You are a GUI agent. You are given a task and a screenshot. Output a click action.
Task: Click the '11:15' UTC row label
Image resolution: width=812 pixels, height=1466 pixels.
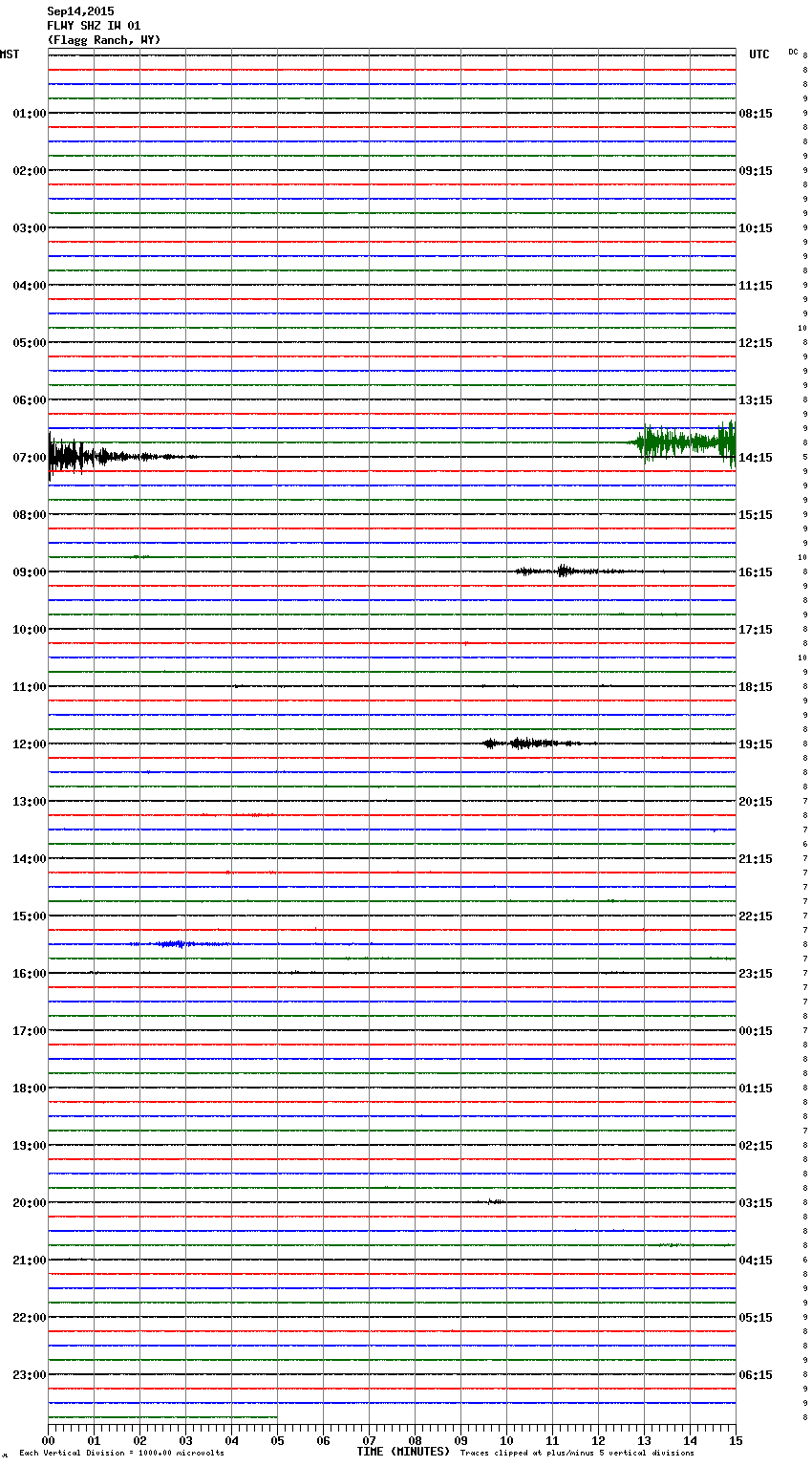click(x=756, y=286)
